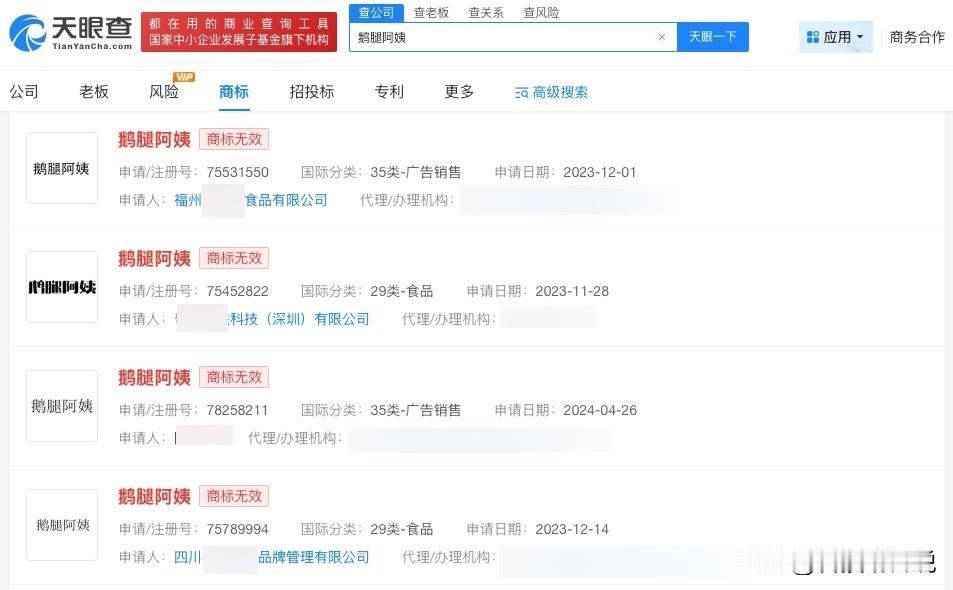Open 鹅腿阿姨 title dated 2023-12-01
The height and width of the screenshot is (590, 953).
154,139
